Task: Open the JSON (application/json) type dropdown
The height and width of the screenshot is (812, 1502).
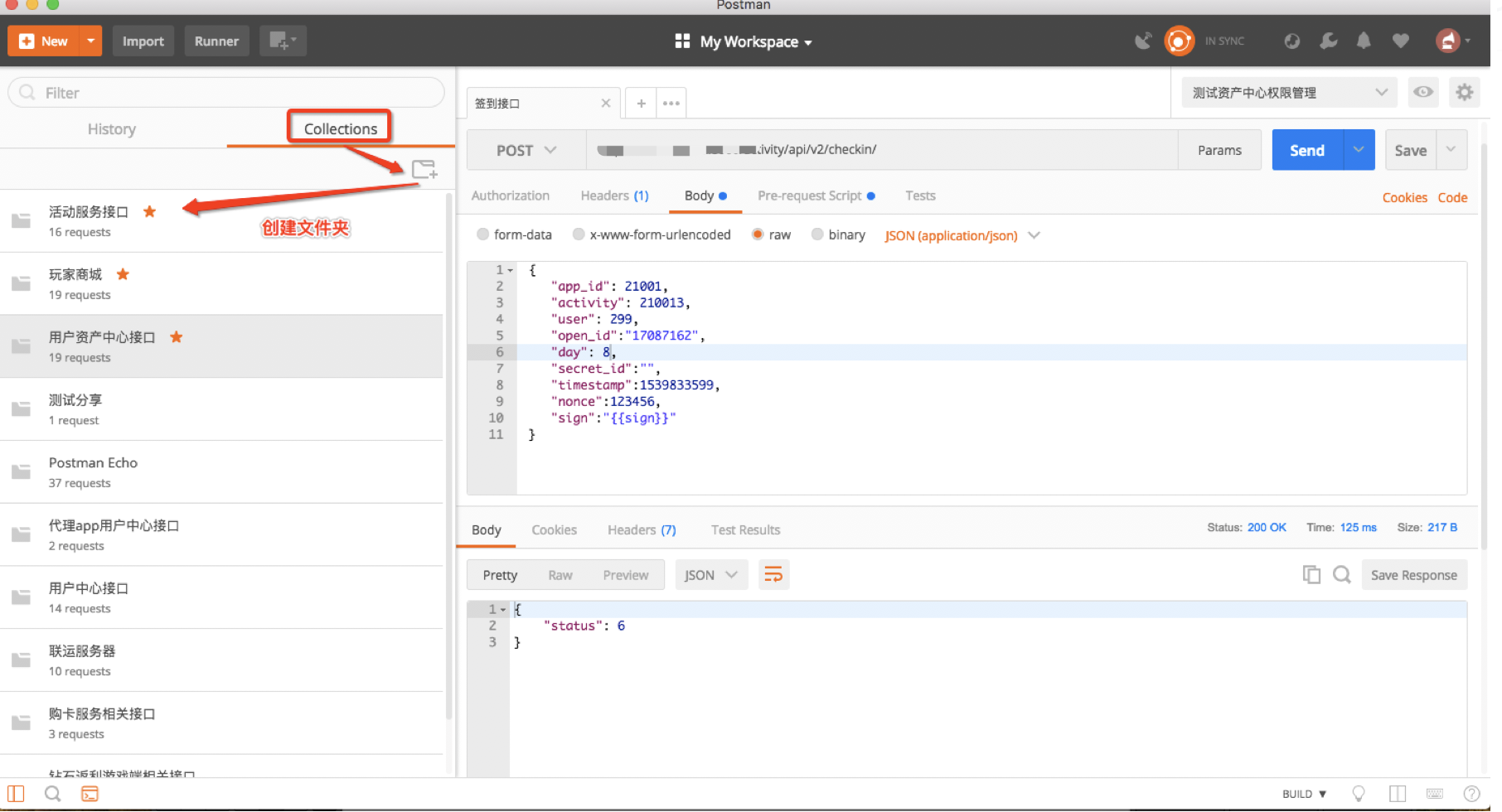Action: tap(962, 235)
